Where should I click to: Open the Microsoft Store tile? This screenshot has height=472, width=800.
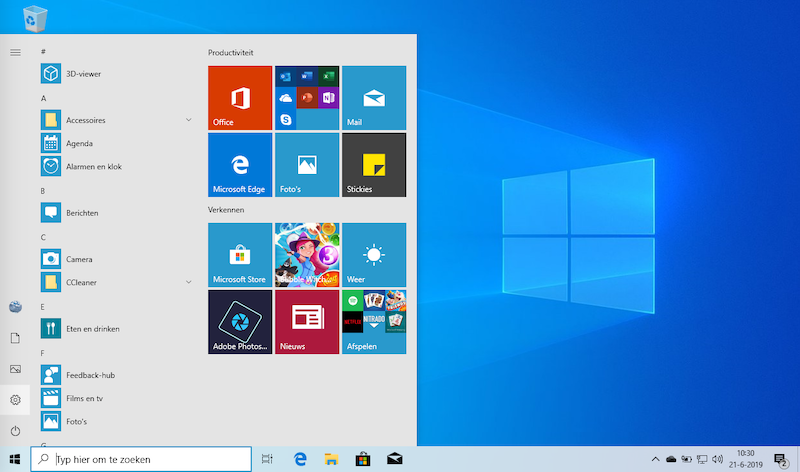239,255
